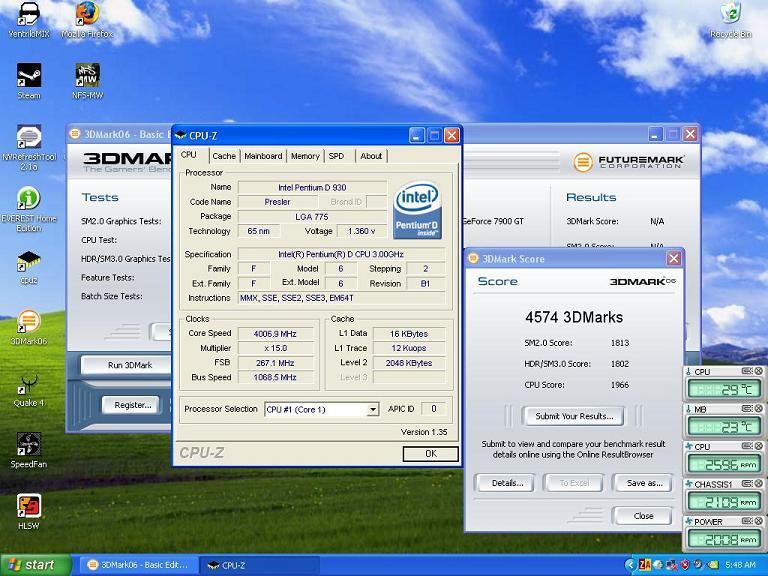Open the Recycle Bin
The height and width of the screenshot is (576, 768).
(x=731, y=20)
